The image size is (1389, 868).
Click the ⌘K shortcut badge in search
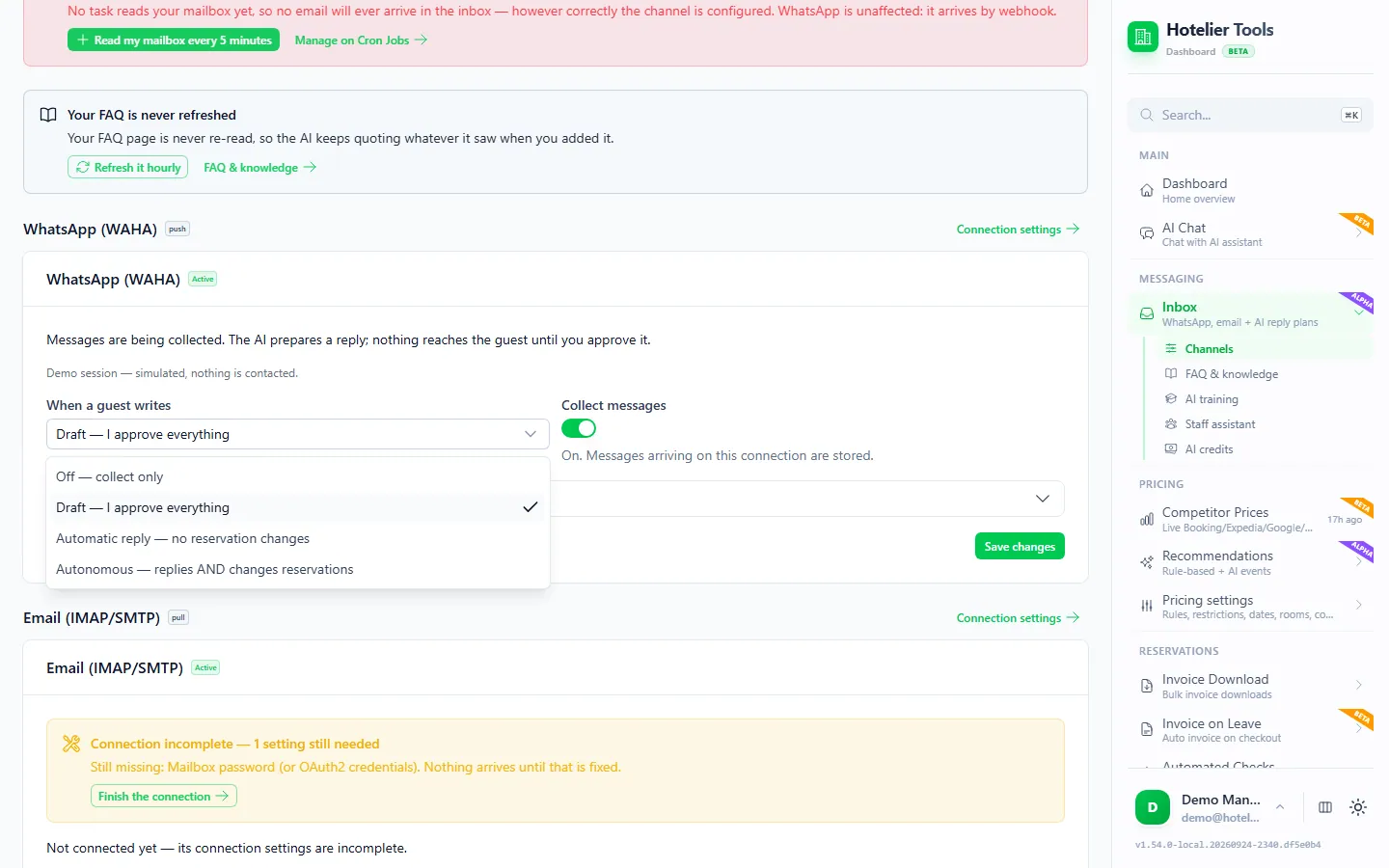1351,115
